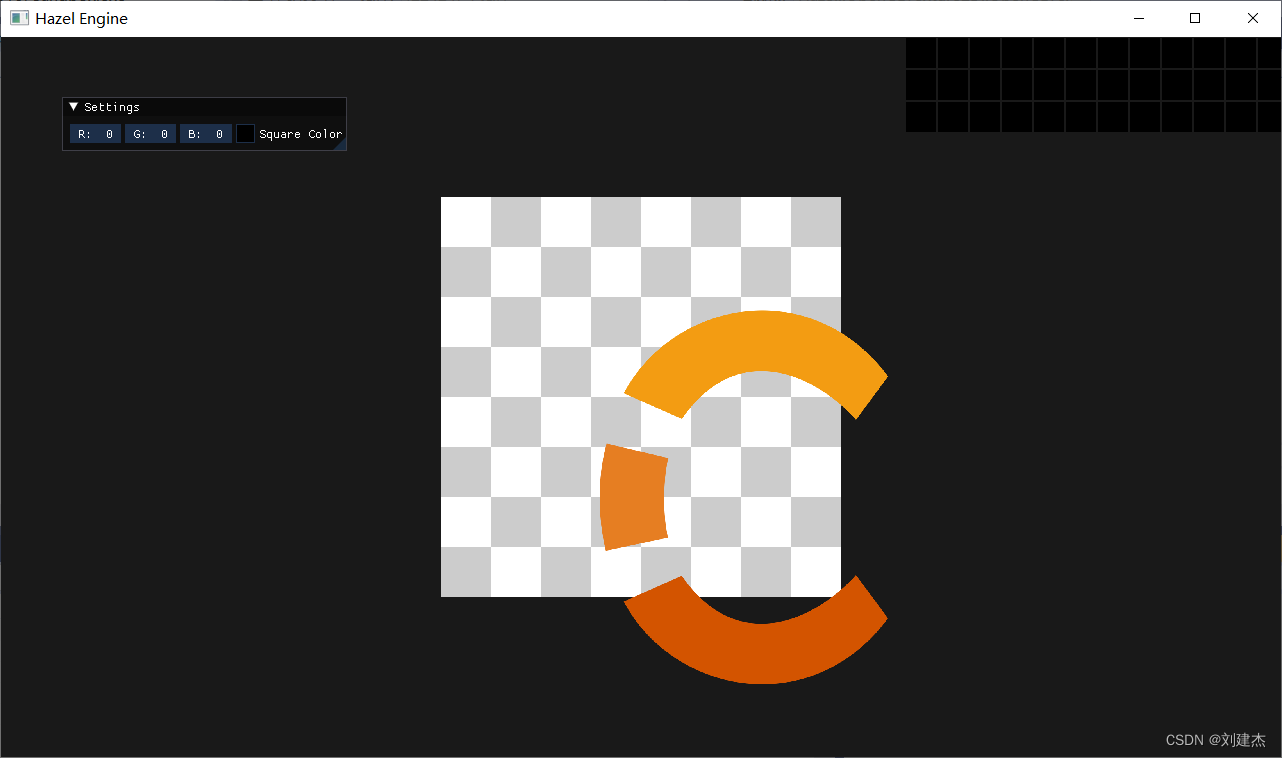Click the G color value field
This screenshot has height=758, width=1282.
(x=150, y=134)
